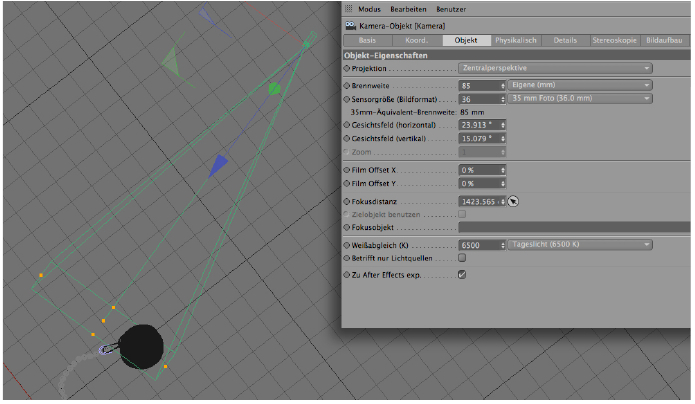Screen dimensions: 695x404
Task: Open the 35 mm Foto sensor preset dropdown
Action: pos(580,99)
